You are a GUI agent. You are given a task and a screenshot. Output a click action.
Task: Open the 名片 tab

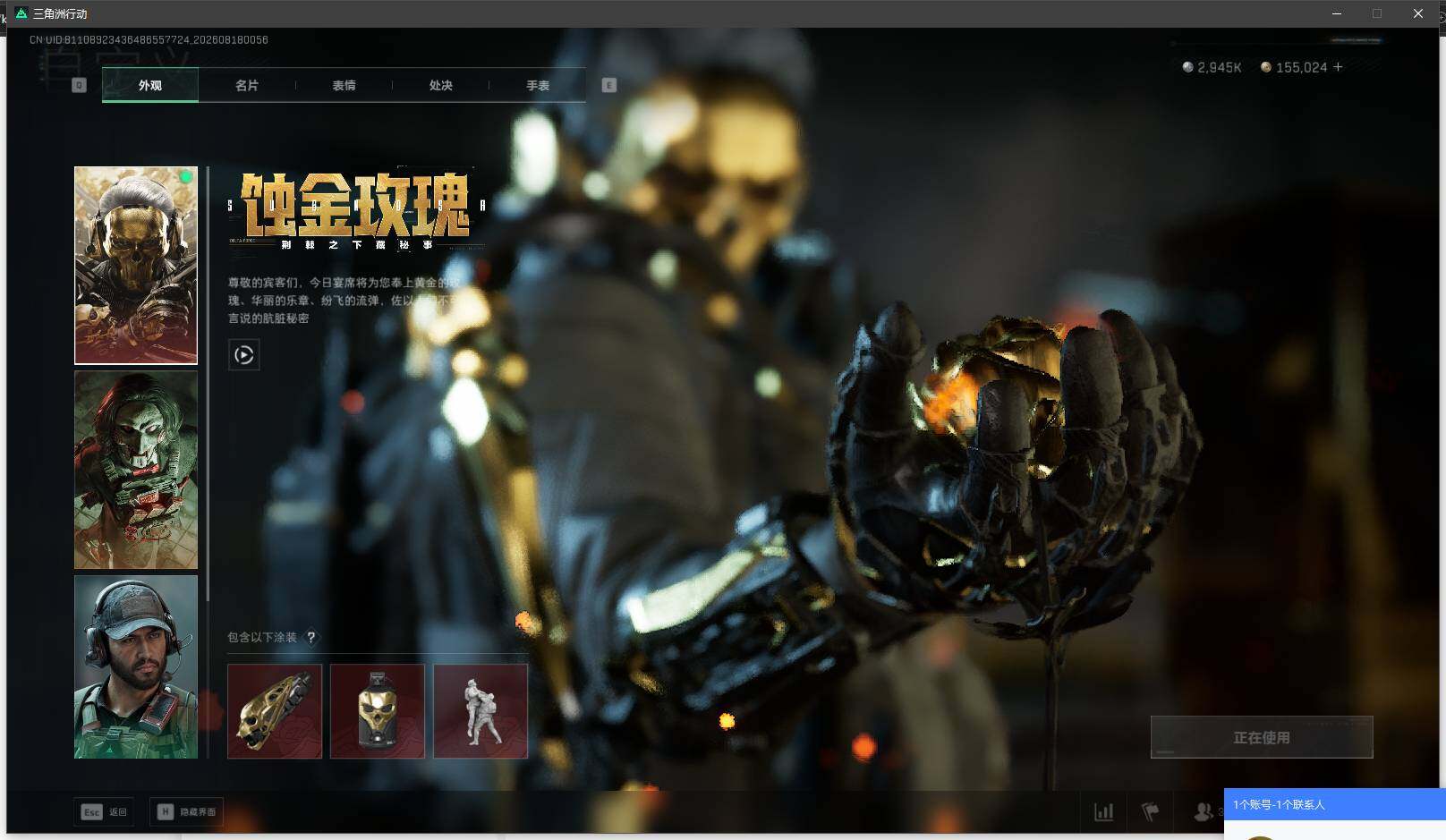(x=247, y=85)
